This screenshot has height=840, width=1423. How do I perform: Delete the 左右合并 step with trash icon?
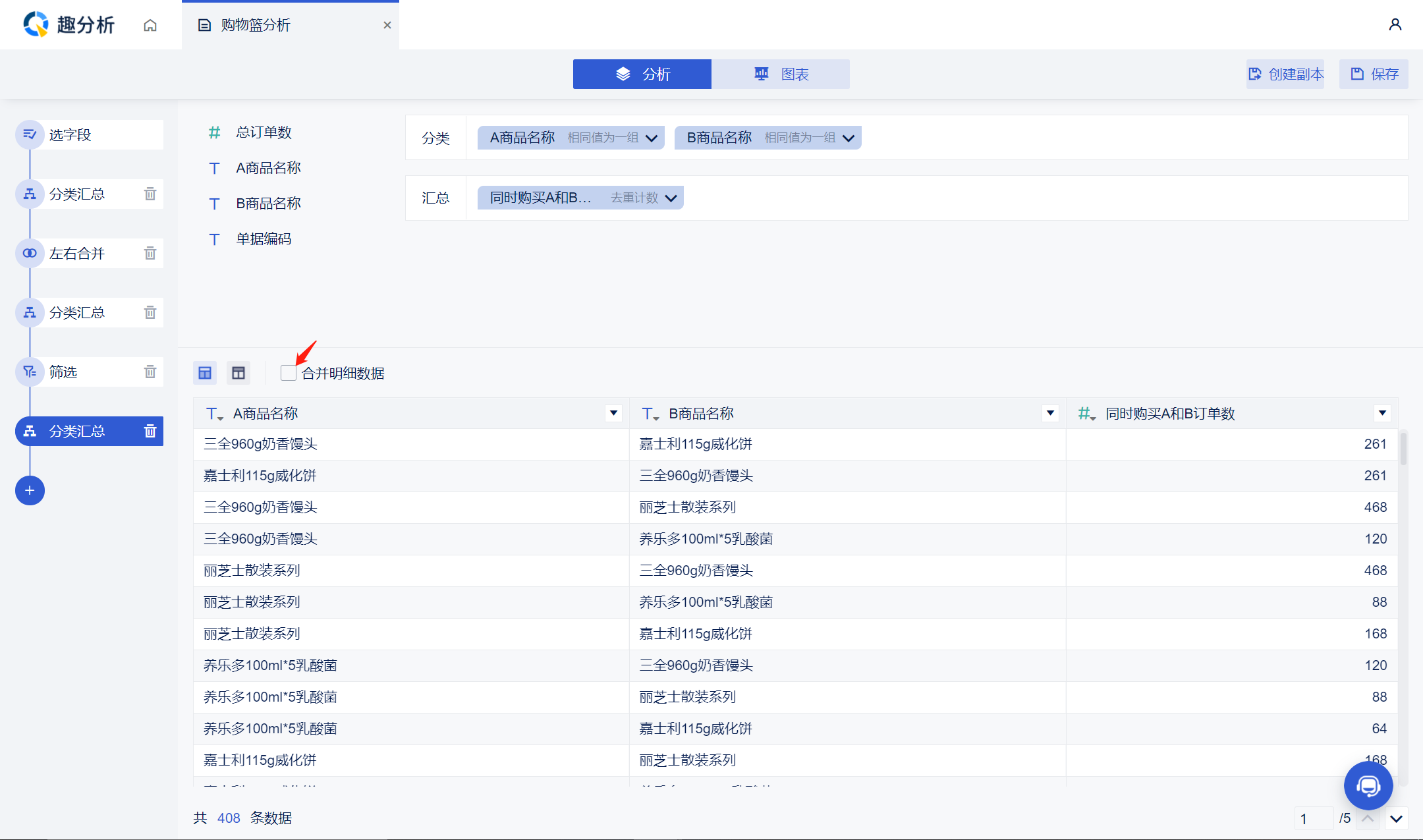click(x=150, y=254)
